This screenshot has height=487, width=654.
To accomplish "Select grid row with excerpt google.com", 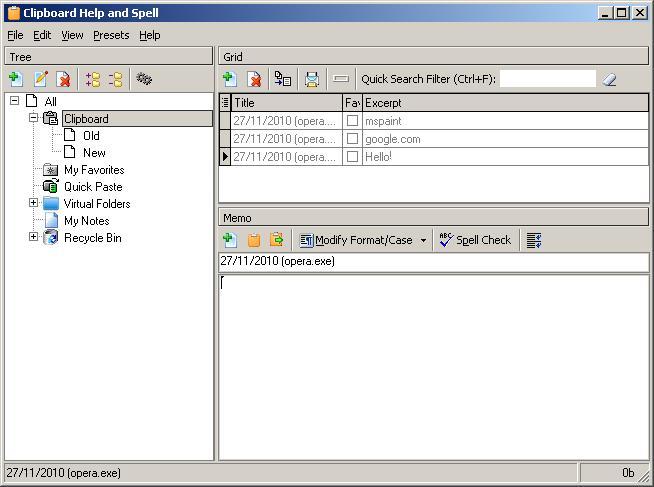I will 434,139.
